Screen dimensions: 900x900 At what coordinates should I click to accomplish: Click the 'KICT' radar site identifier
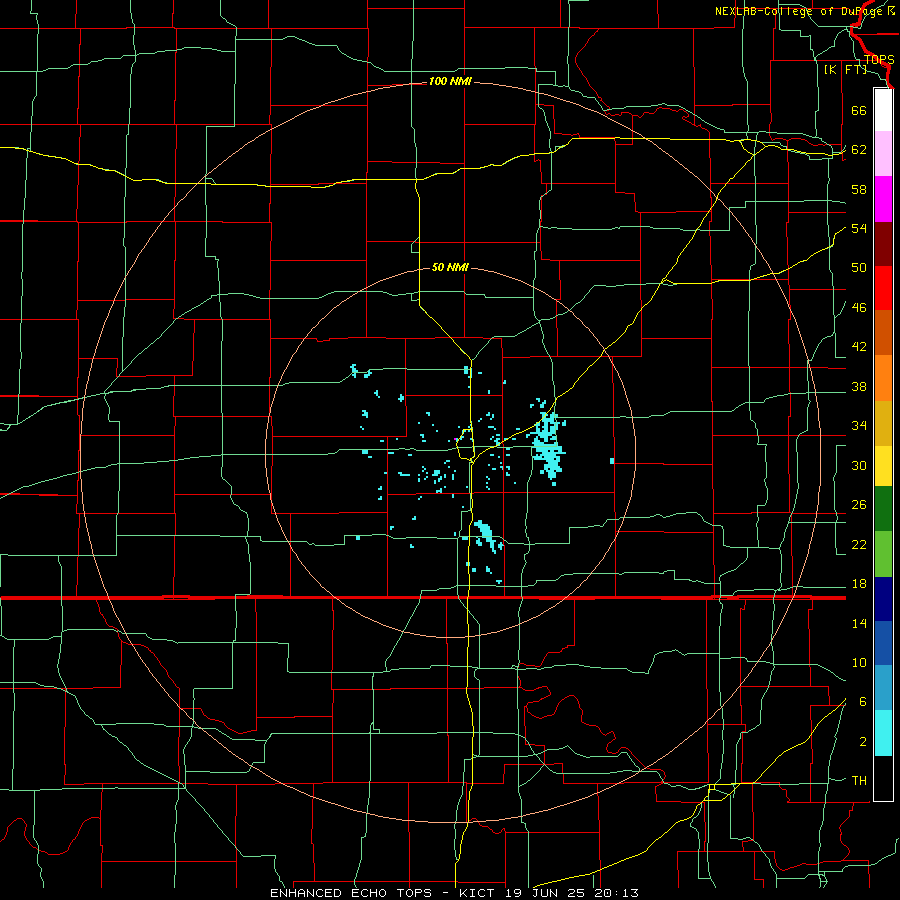pyautogui.click(x=478, y=893)
